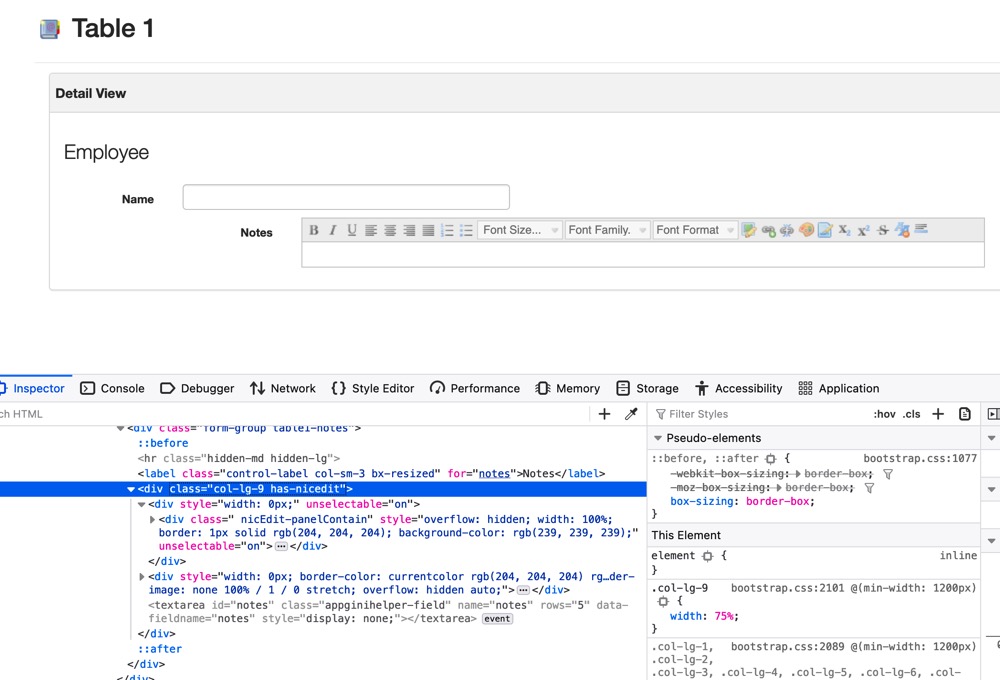Open the Network tab
Screen dimensions: 1000x680
tap(283, 388)
